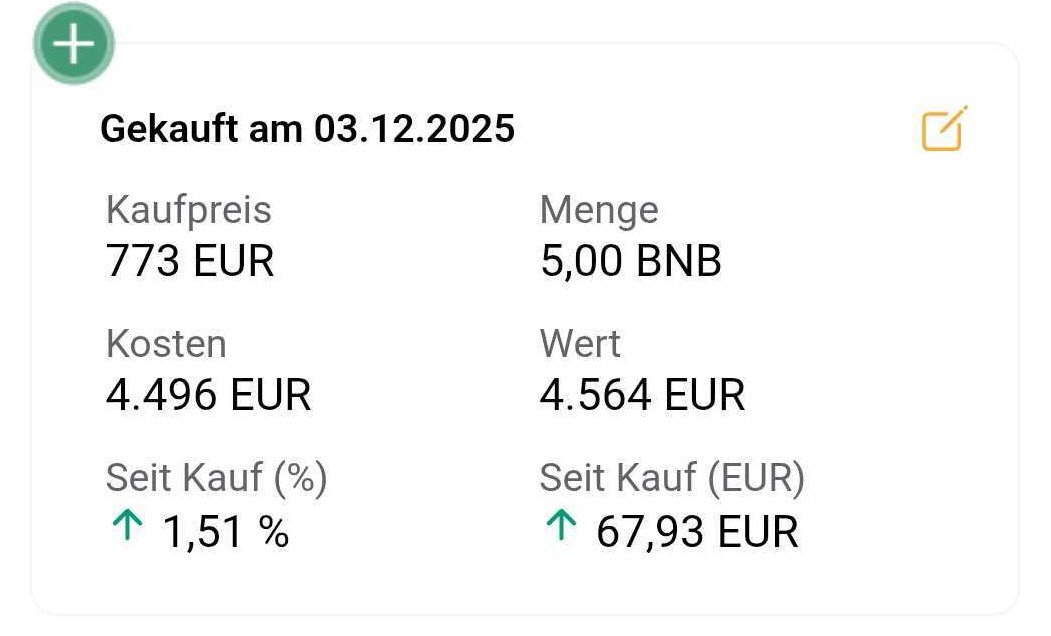Click the 'Seit Kauf (EUR)' label
The height and width of the screenshot is (636, 1051).
[672, 479]
